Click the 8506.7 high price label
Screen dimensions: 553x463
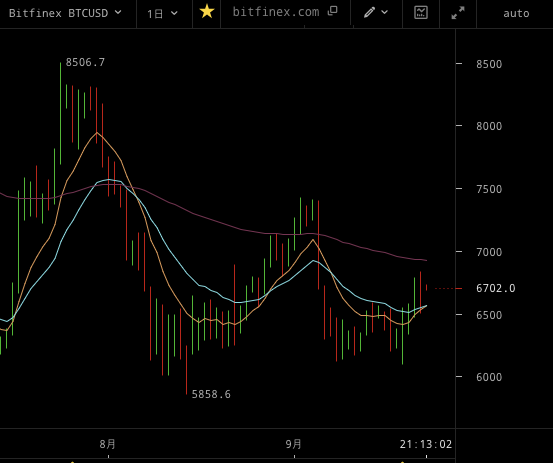click(85, 62)
